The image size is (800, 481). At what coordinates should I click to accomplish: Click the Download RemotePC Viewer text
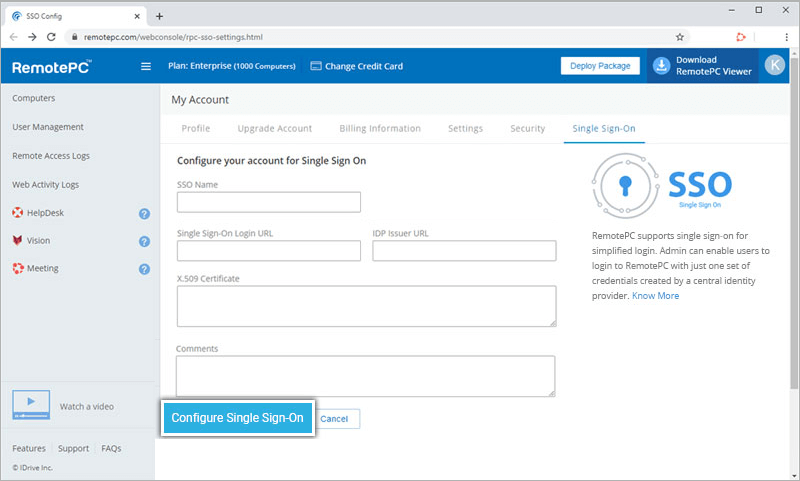click(x=714, y=66)
